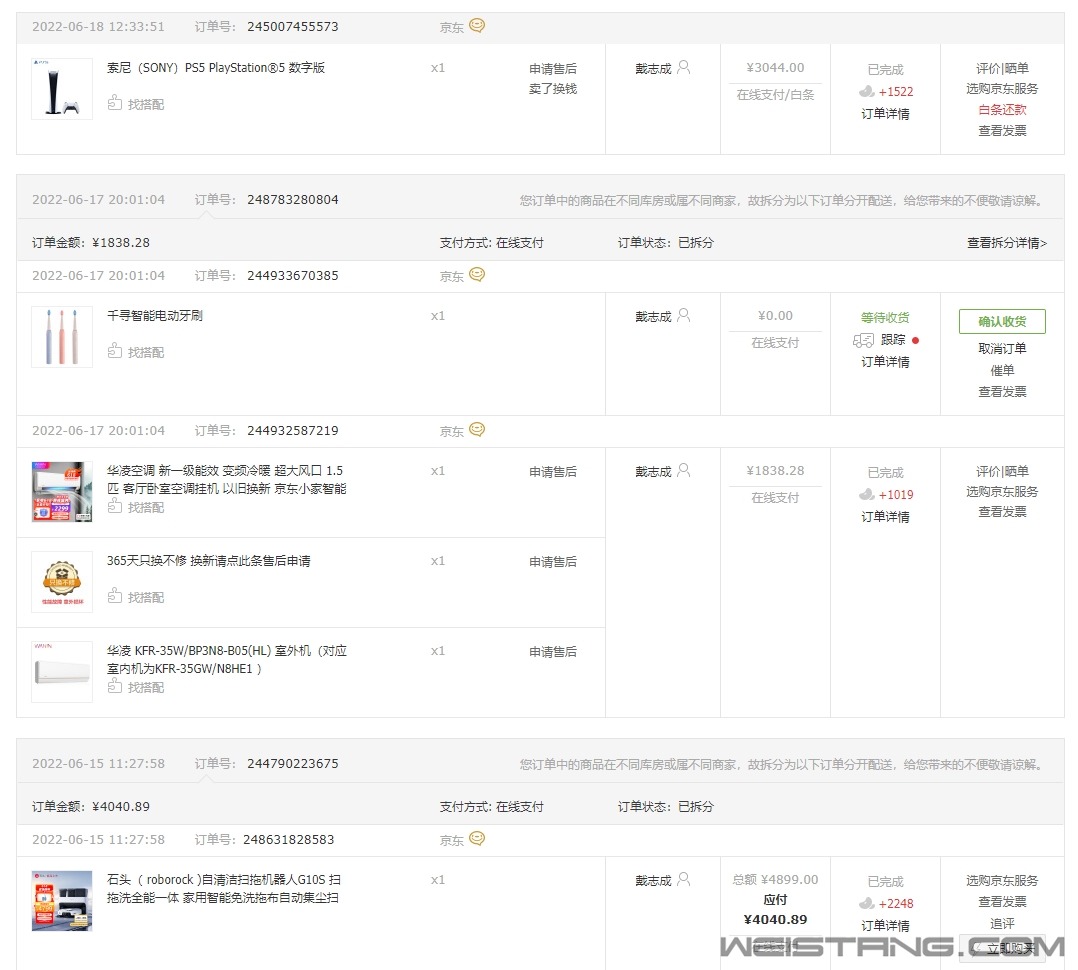This screenshot has width=1078, height=970.
Task: Click order number 244933670385
Action: coord(293,276)
